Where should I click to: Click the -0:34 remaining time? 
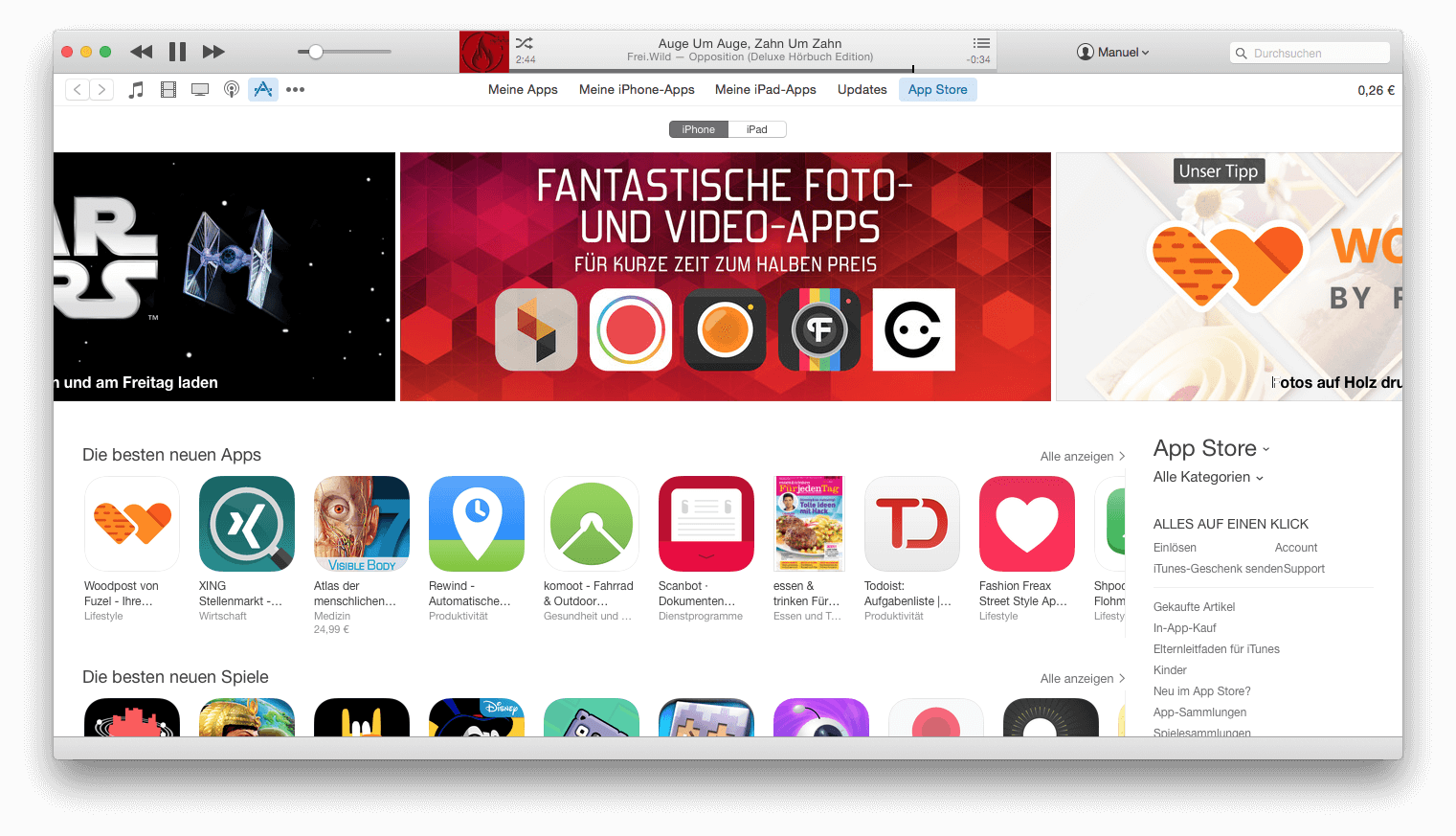(978, 59)
